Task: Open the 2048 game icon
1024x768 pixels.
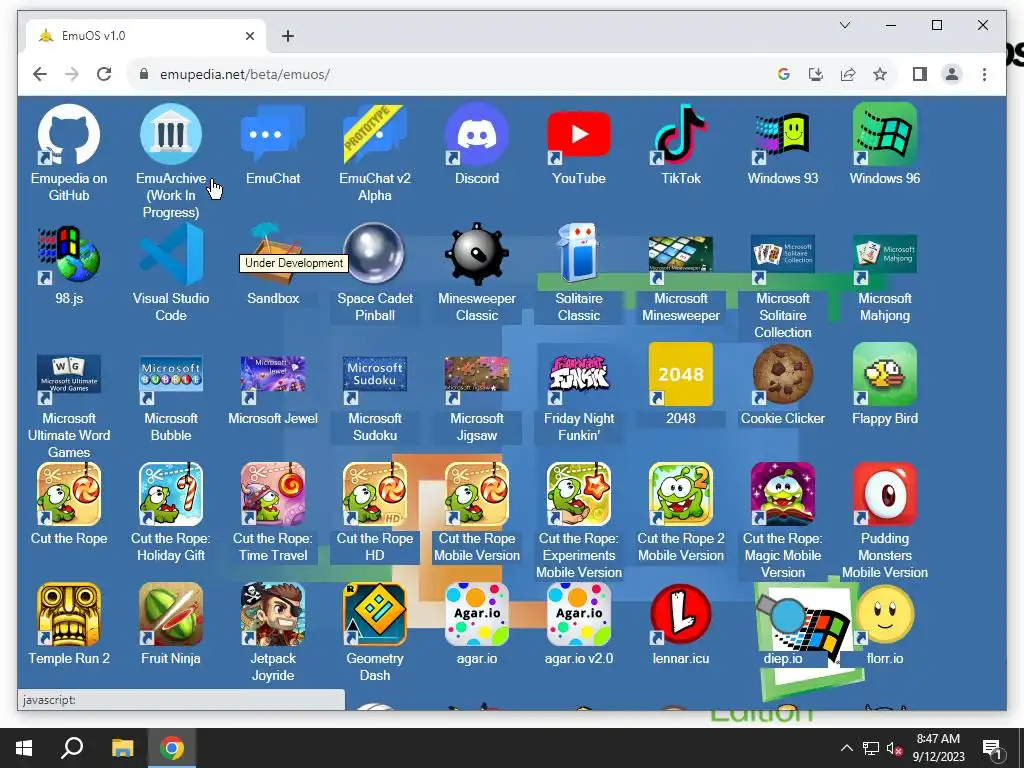Action: [680, 375]
